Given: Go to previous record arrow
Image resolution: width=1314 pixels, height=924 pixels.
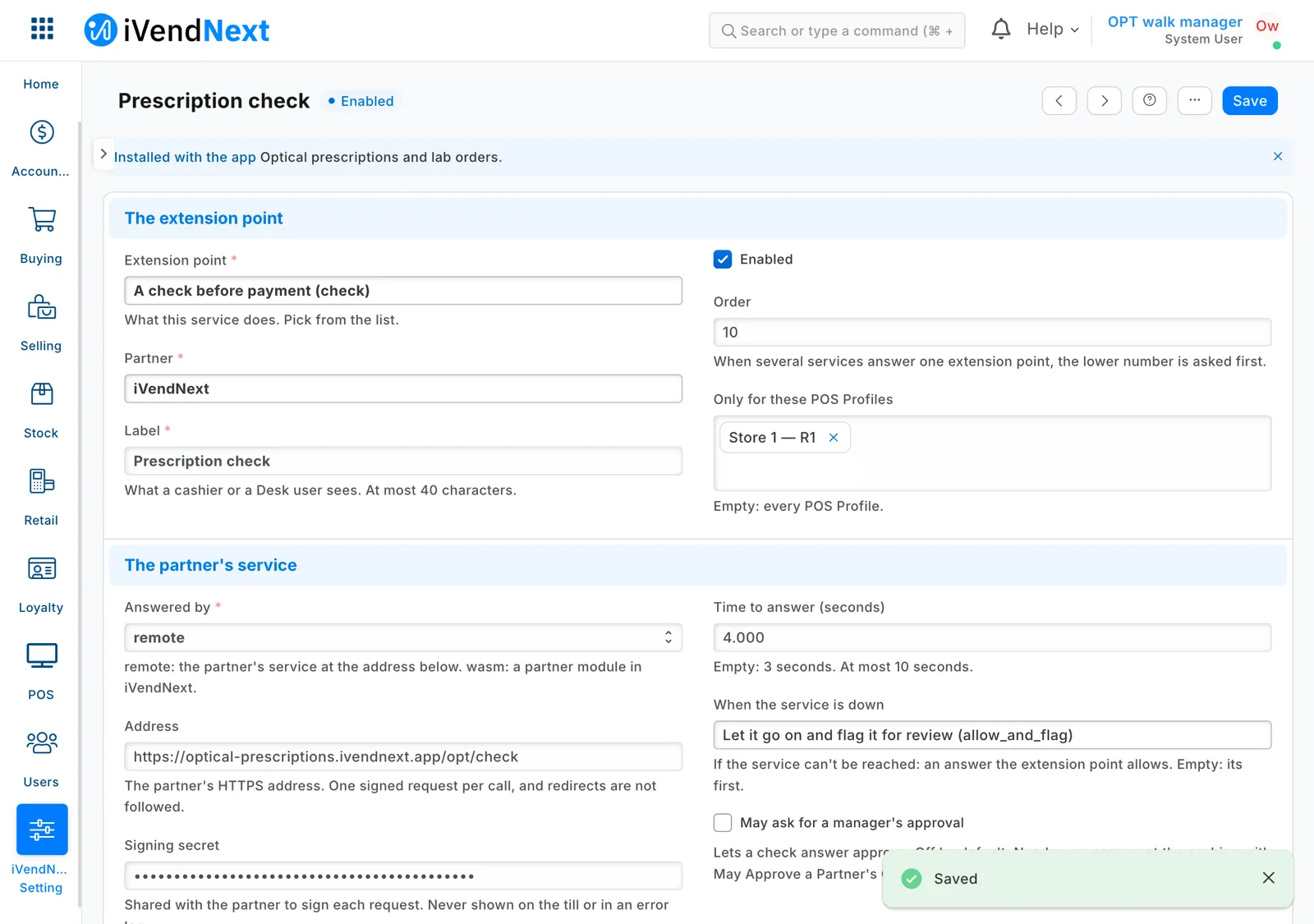Looking at the screenshot, I should point(1059,101).
